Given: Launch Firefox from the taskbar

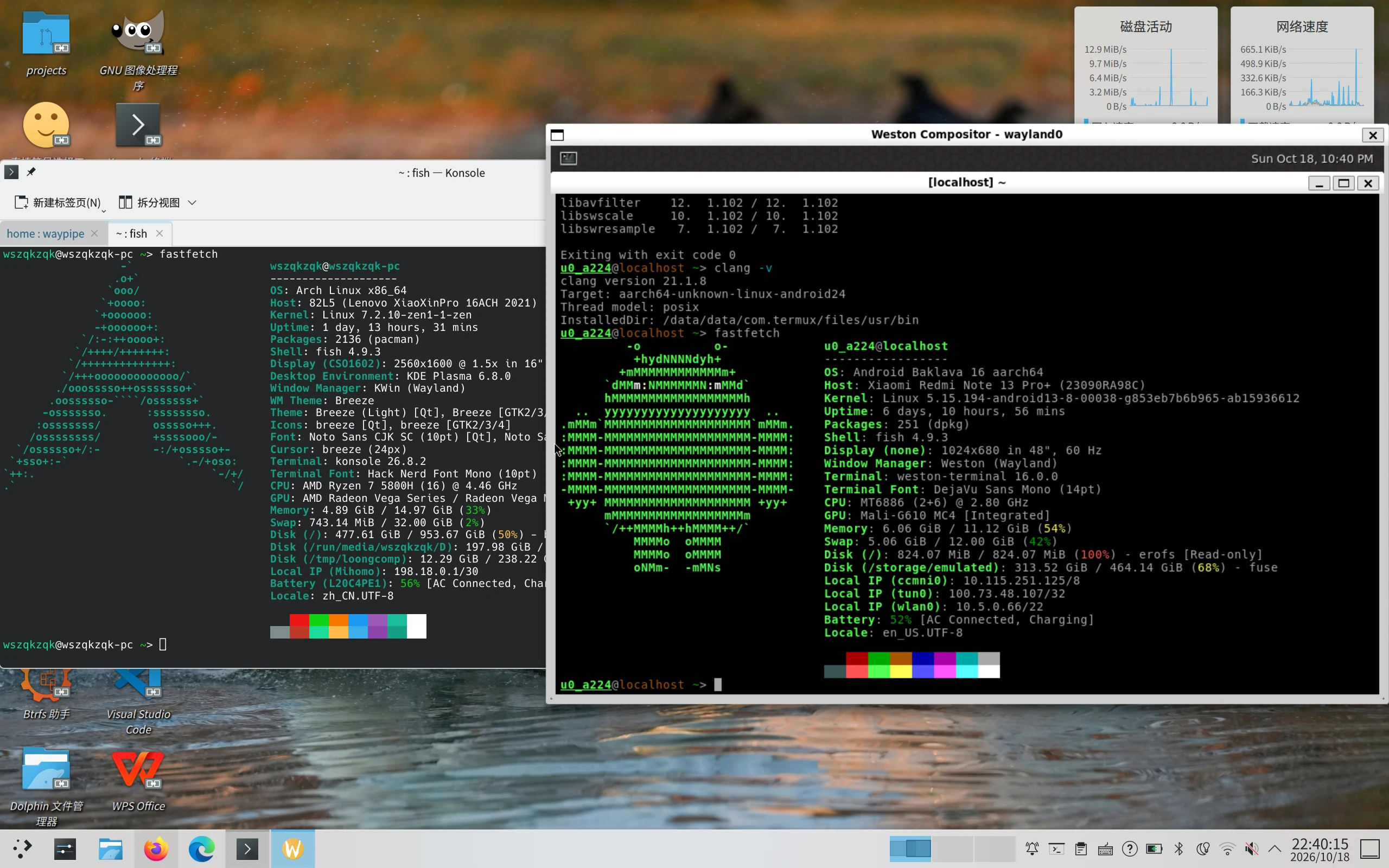Looking at the screenshot, I should 156,848.
